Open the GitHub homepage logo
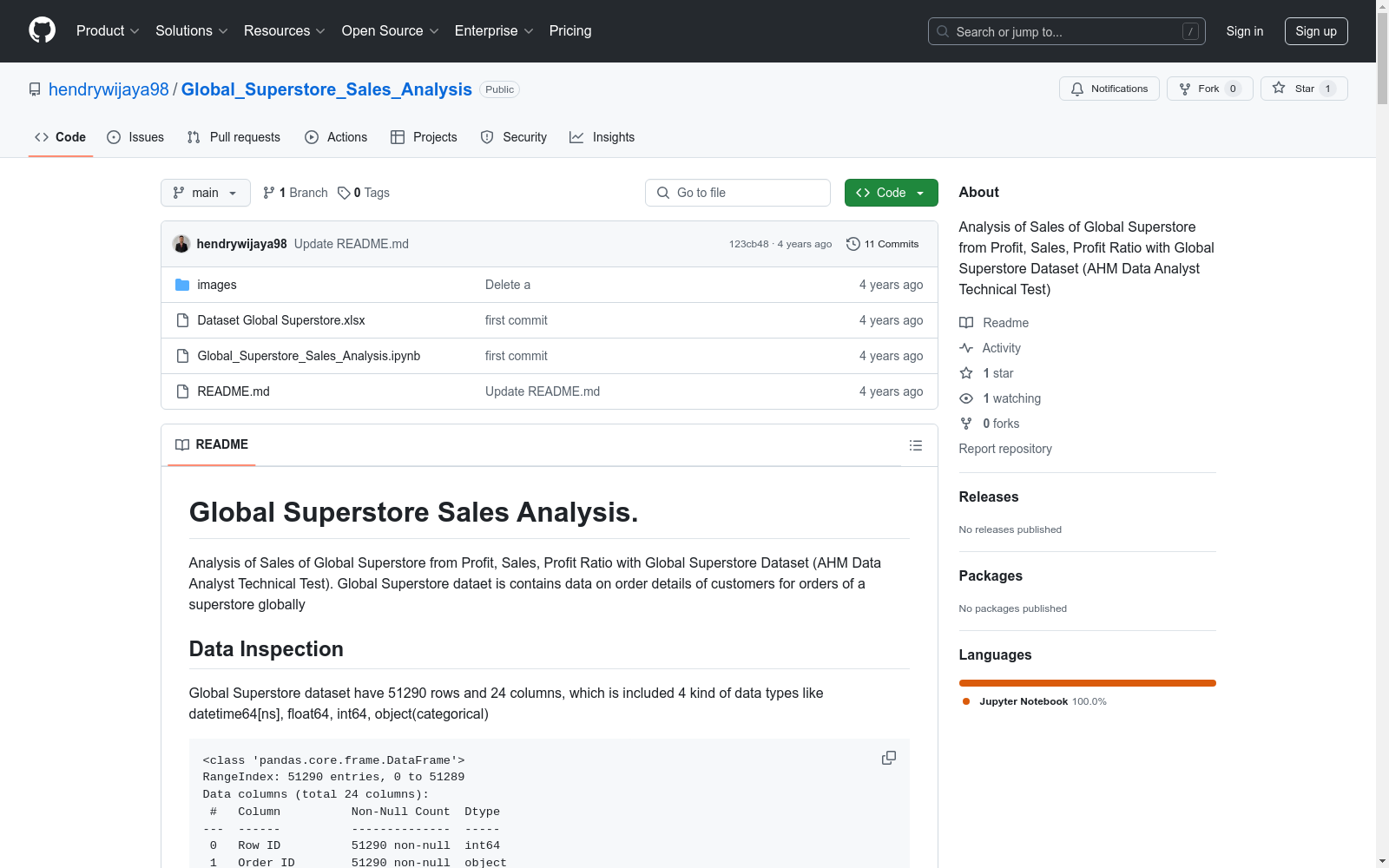This screenshot has height=868, width=1389. pos(42,30)
